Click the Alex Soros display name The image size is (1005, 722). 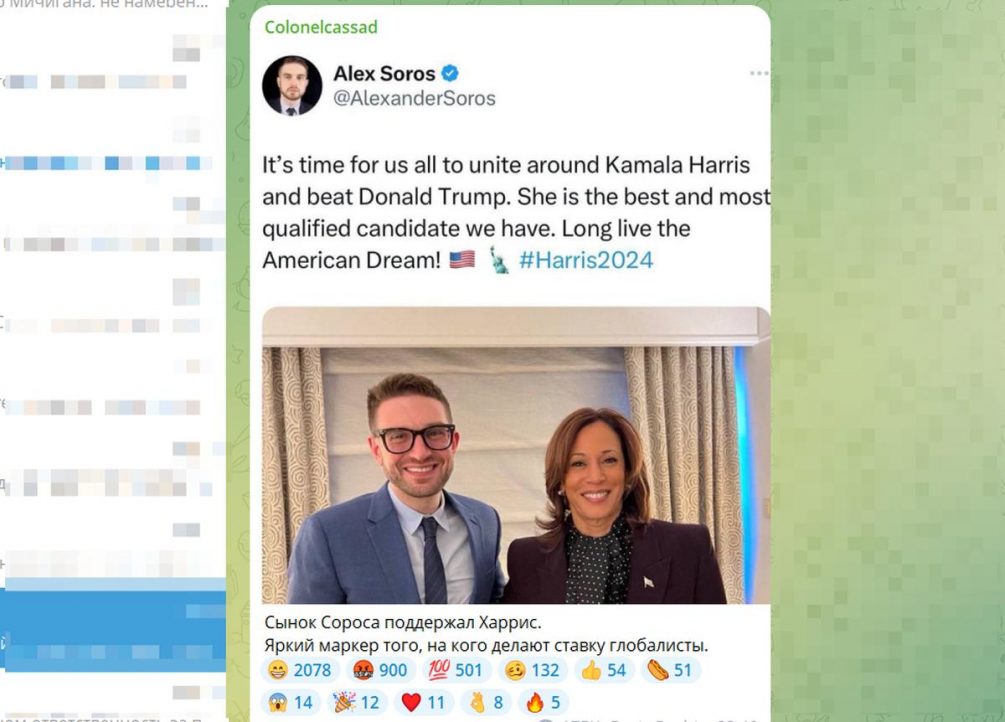click(x=384, y=74)
